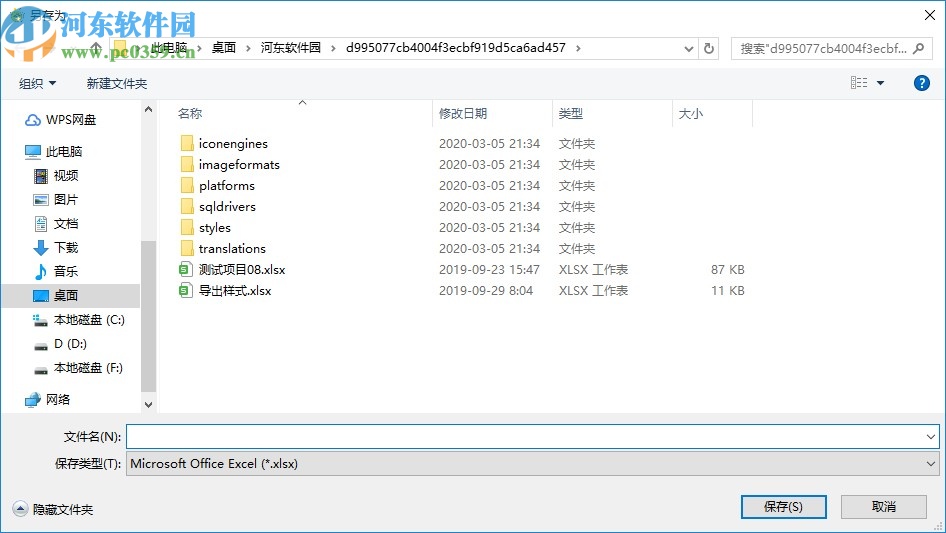Click the 本地磁盘 (C:) drive icon
This screenshot has width=946, height=533.
click(x=40, y=320)
